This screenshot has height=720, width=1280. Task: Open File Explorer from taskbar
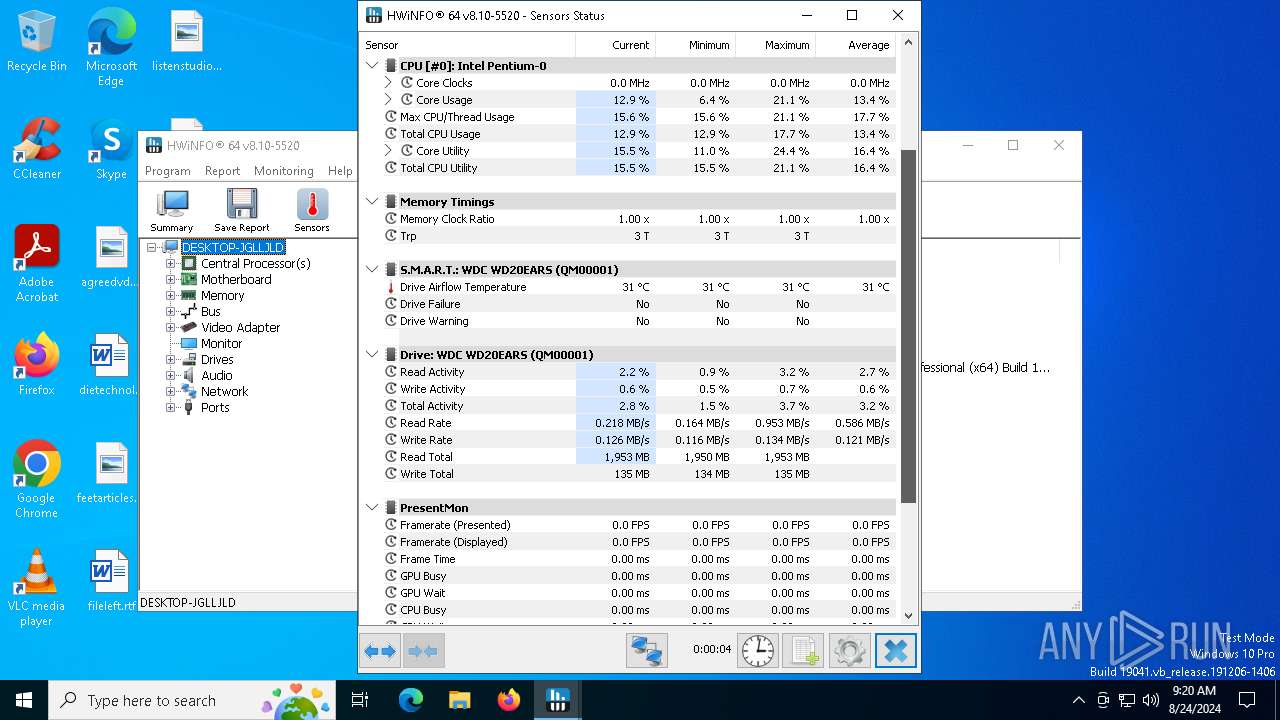coord(459,700)
